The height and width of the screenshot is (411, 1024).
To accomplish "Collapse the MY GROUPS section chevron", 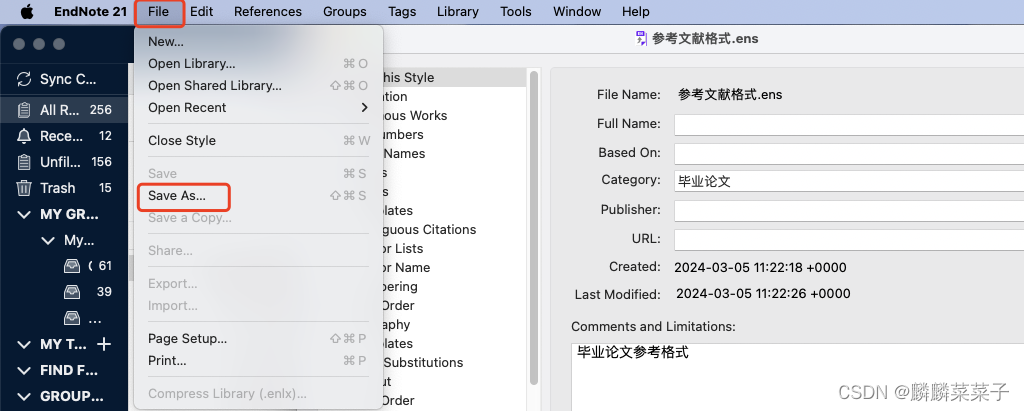I will (x=24, y=214).
